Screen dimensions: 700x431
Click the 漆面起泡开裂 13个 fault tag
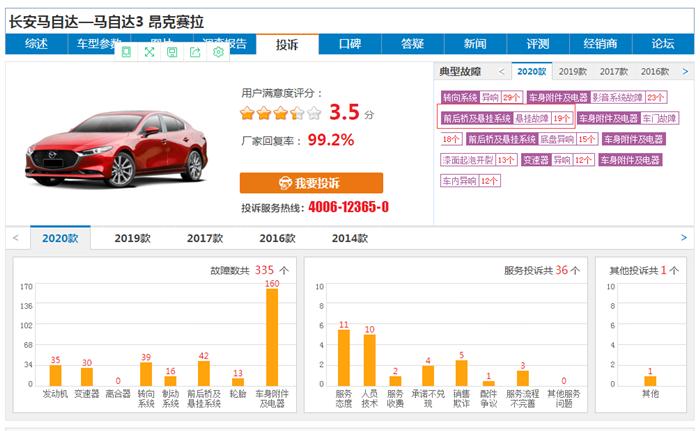(x=479, y=160)
